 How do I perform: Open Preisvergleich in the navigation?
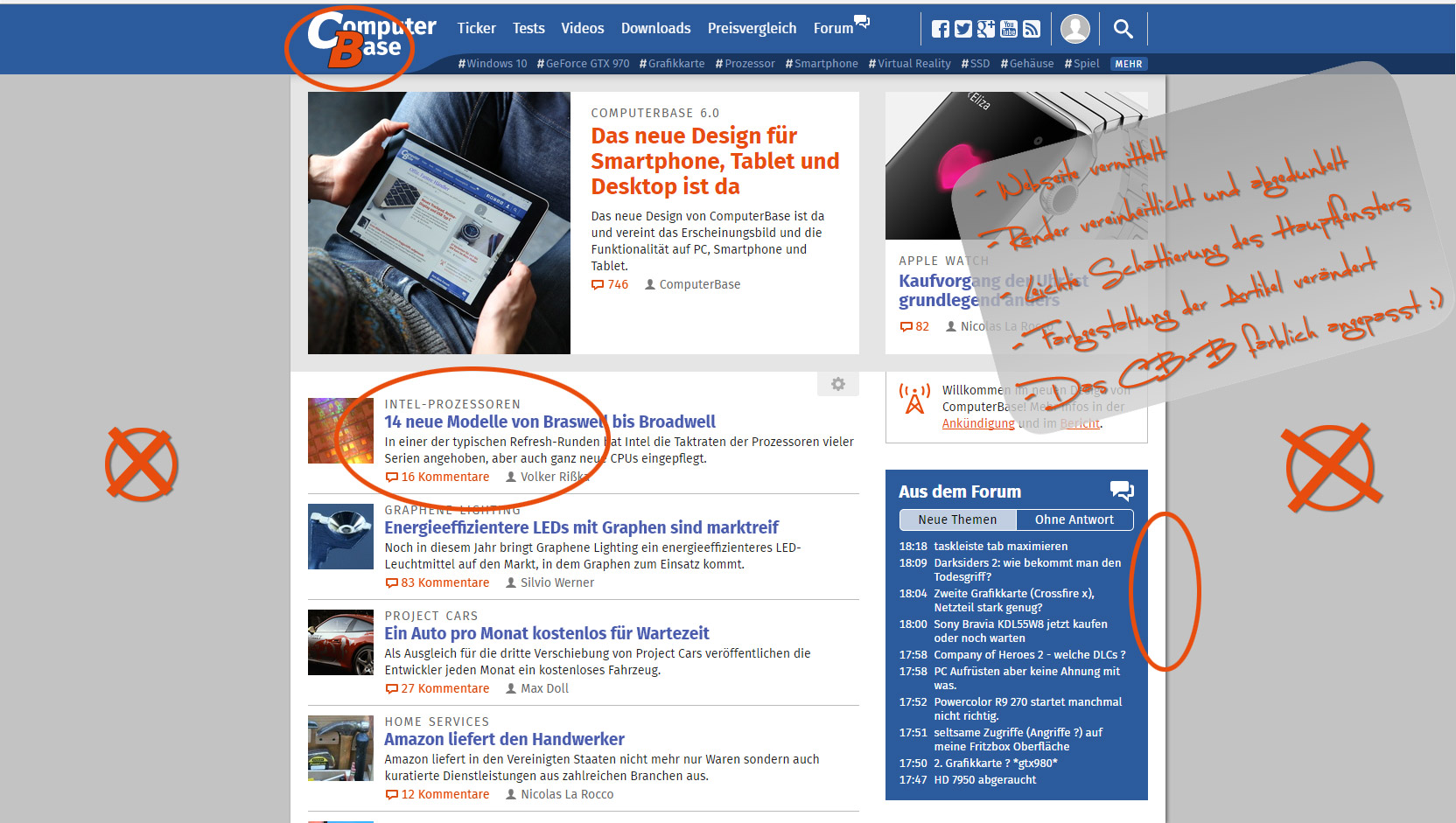coord(752,28)
